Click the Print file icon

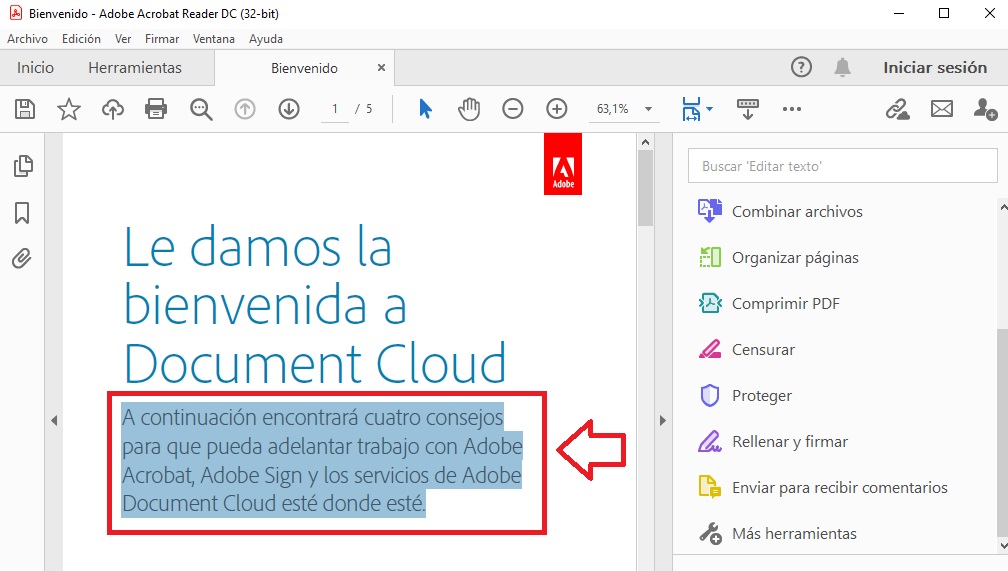[156, 109]
